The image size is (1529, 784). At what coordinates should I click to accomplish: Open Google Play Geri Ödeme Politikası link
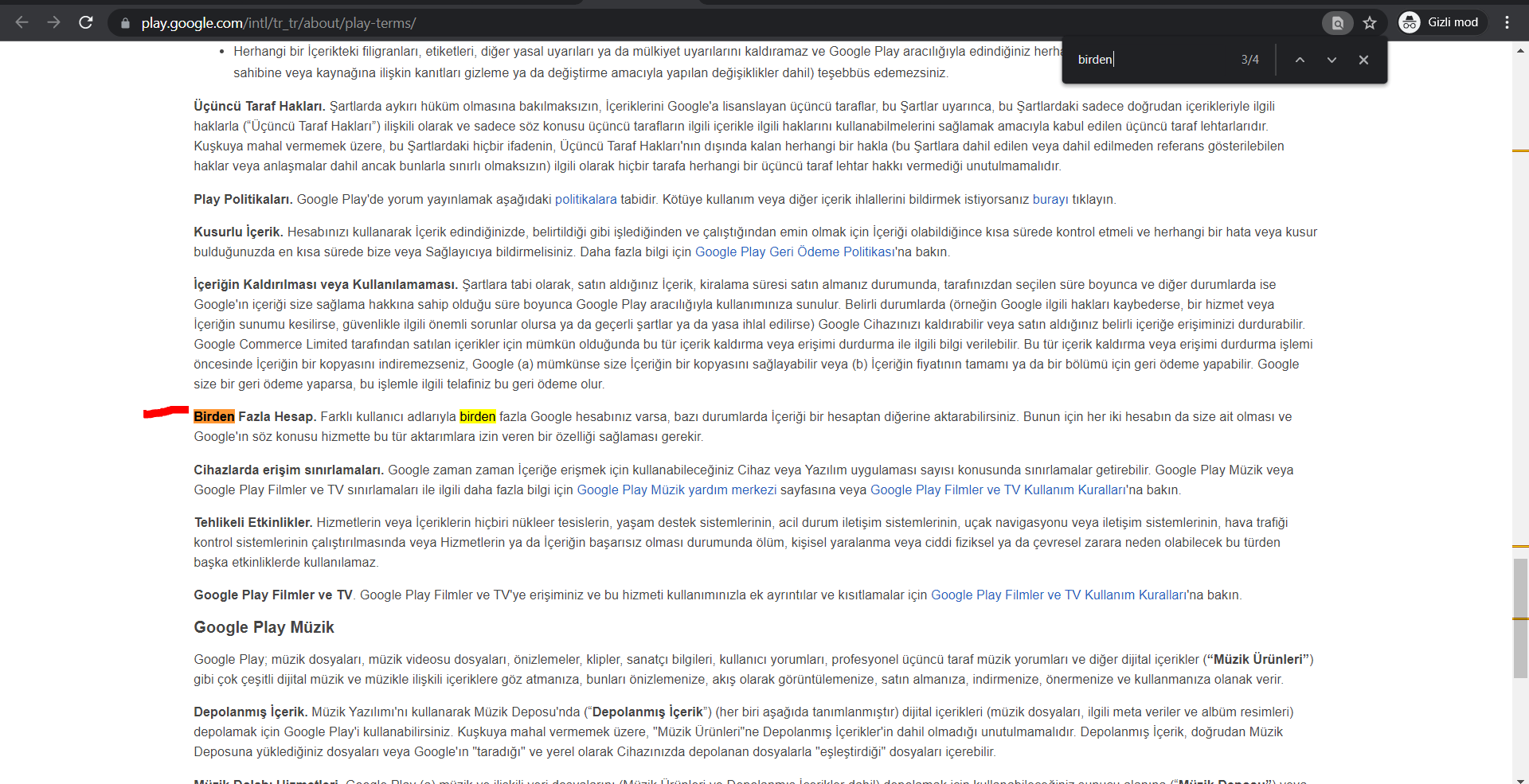(795, 252)
